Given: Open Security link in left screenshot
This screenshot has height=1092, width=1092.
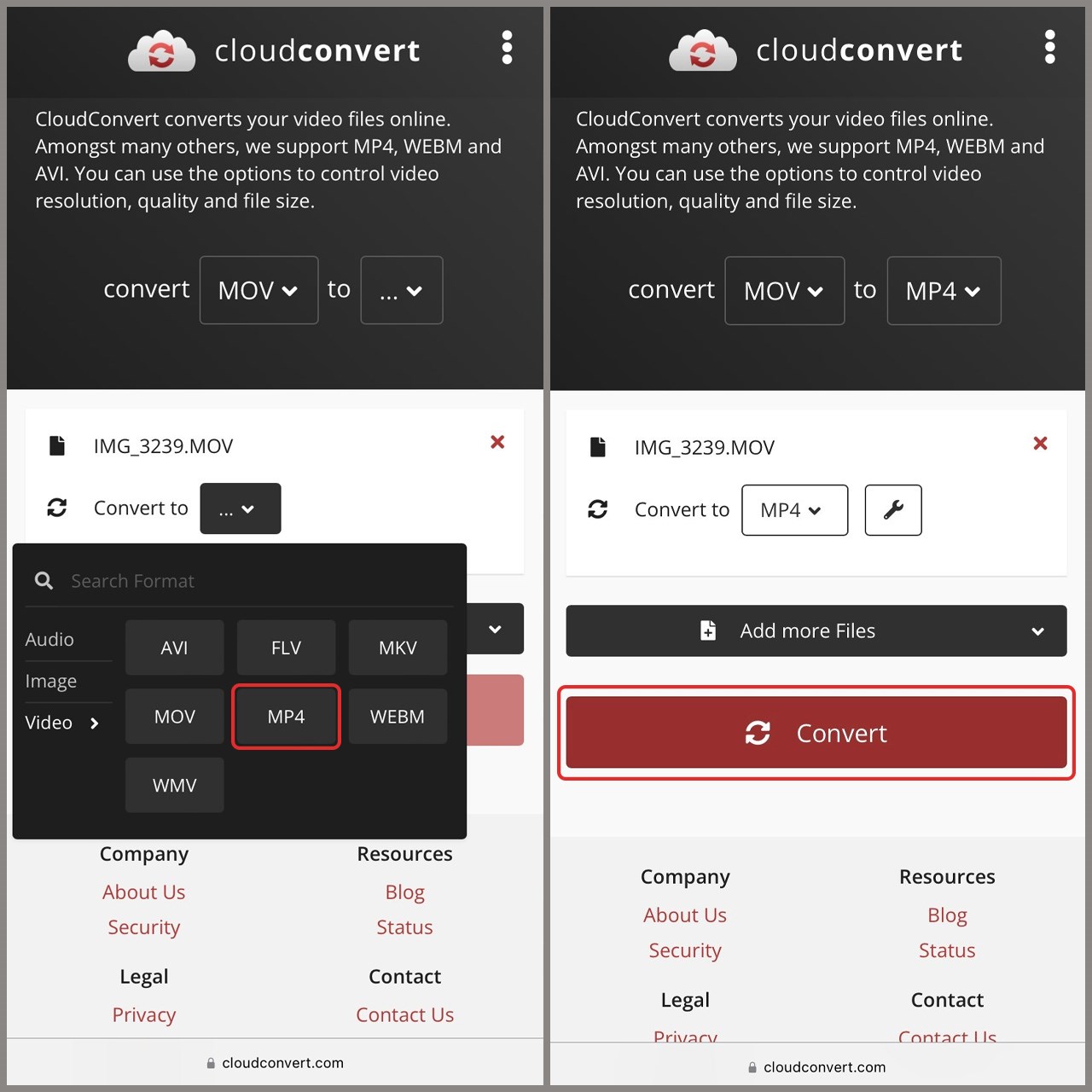Looking at the screenshot, I should pyautogui.click(x=143, y=927).
